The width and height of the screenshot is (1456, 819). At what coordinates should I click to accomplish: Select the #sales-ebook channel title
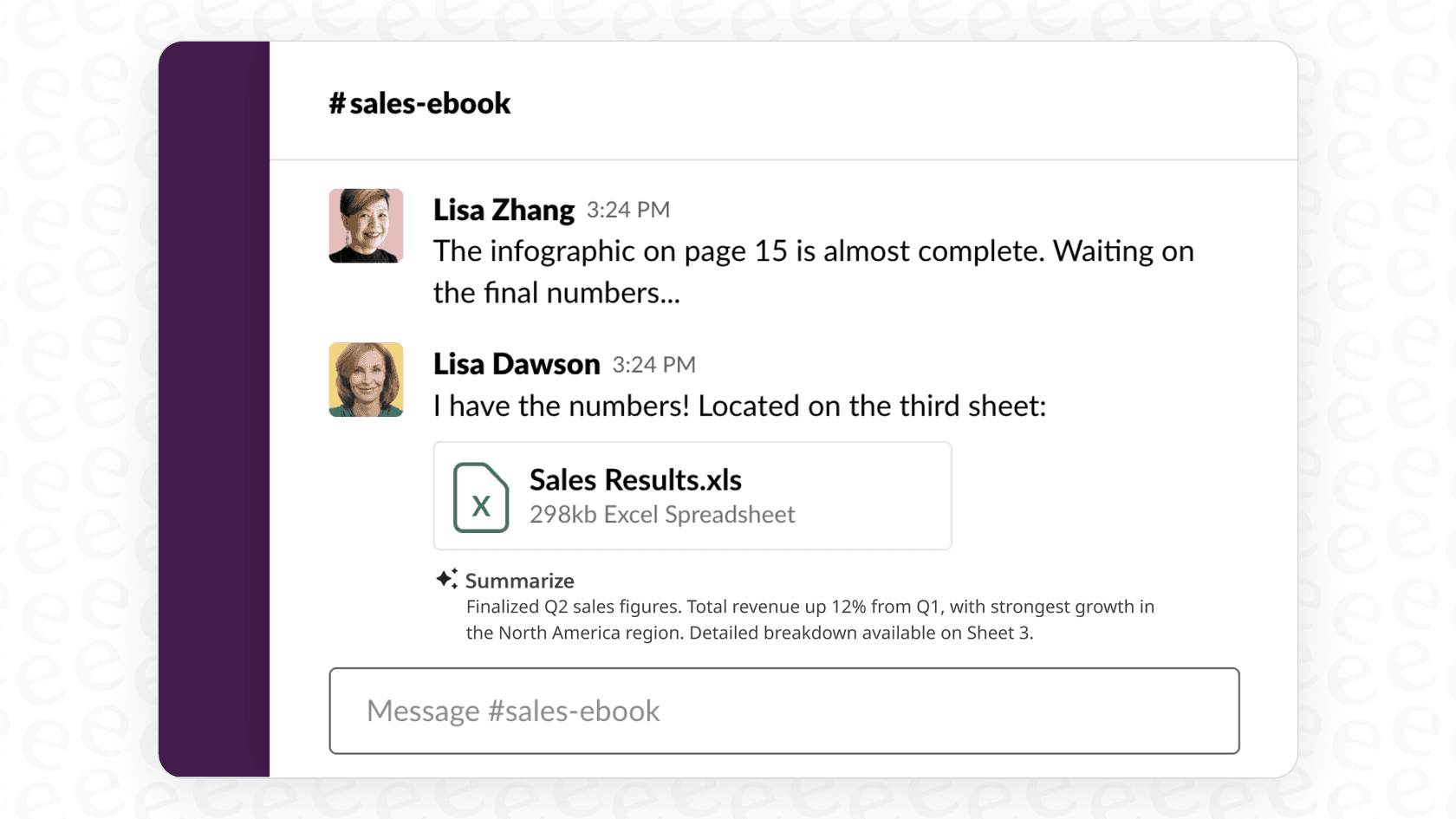tap(419, 102)
